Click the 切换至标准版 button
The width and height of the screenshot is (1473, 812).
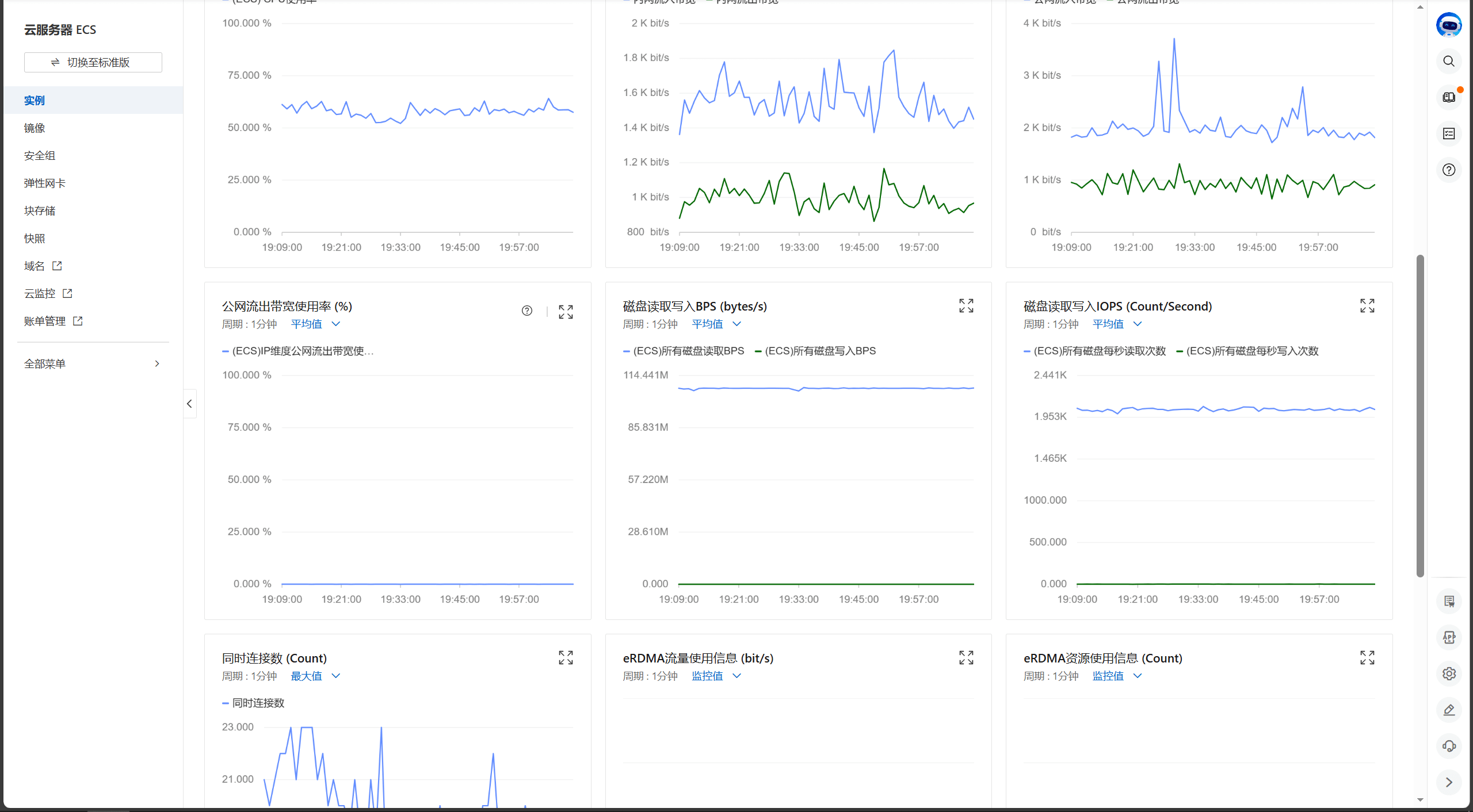pos(93,63)
